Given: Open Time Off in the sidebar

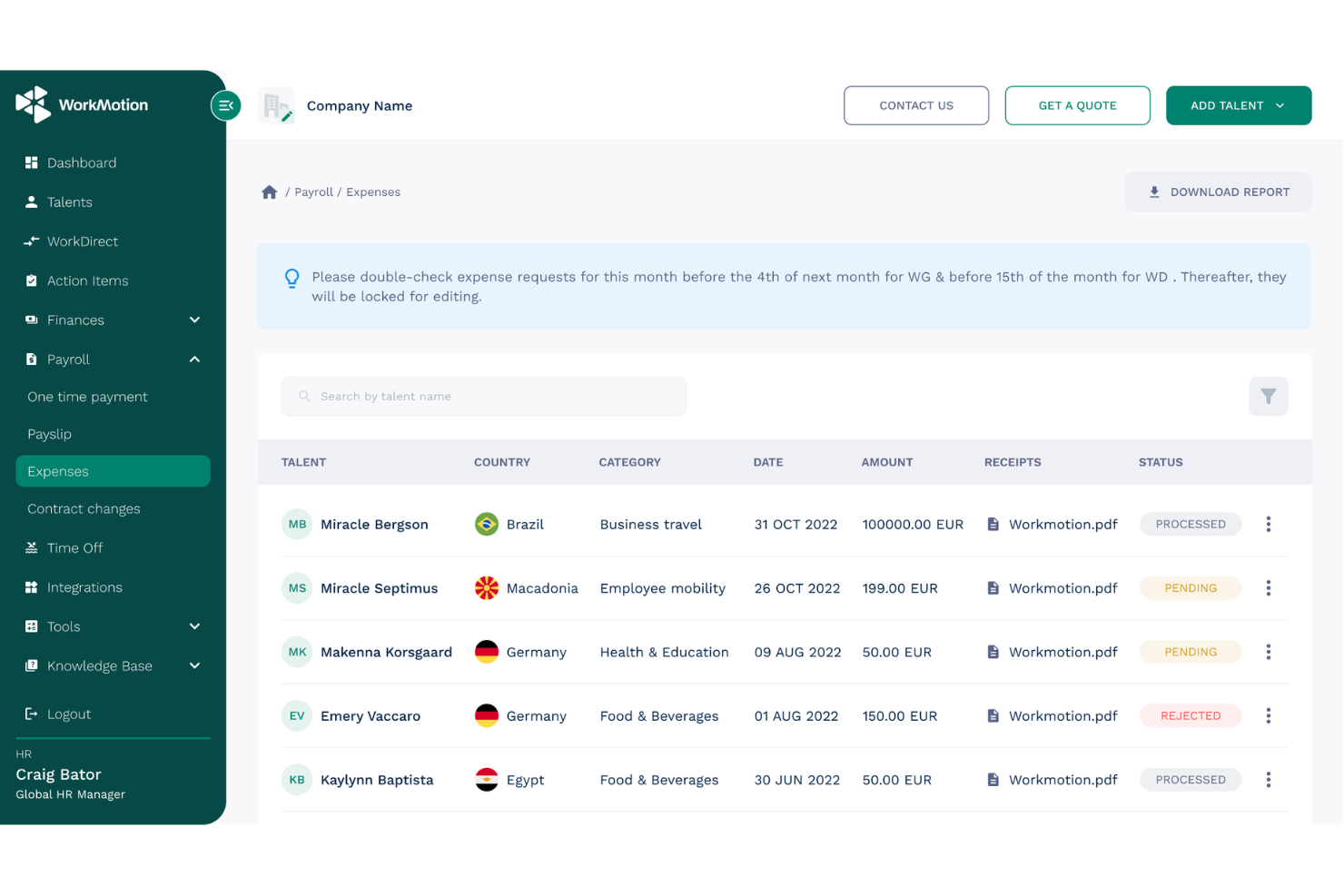Looking at the screenshot, I should [x=74, y=547].
